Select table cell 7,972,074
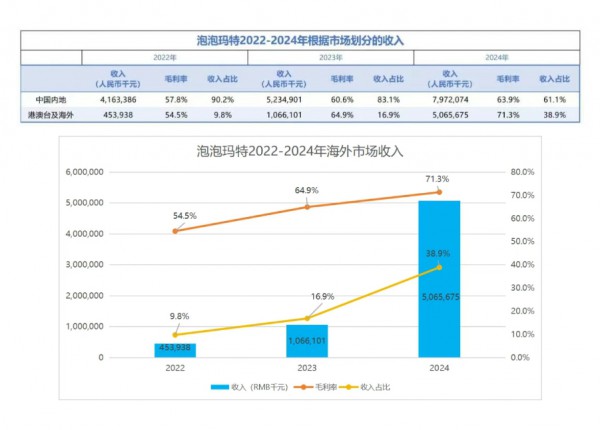600x430 pixels. coord(450,100)
